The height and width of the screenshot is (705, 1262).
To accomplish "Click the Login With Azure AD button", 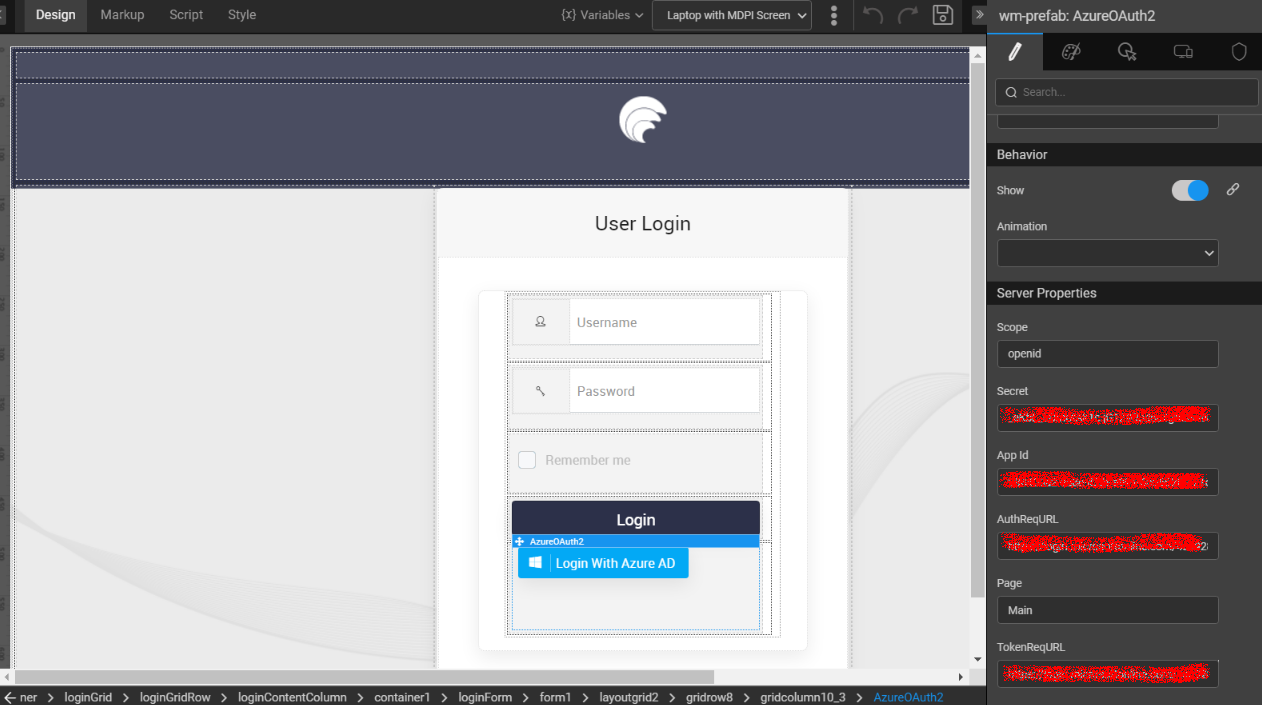I will 603,563.
